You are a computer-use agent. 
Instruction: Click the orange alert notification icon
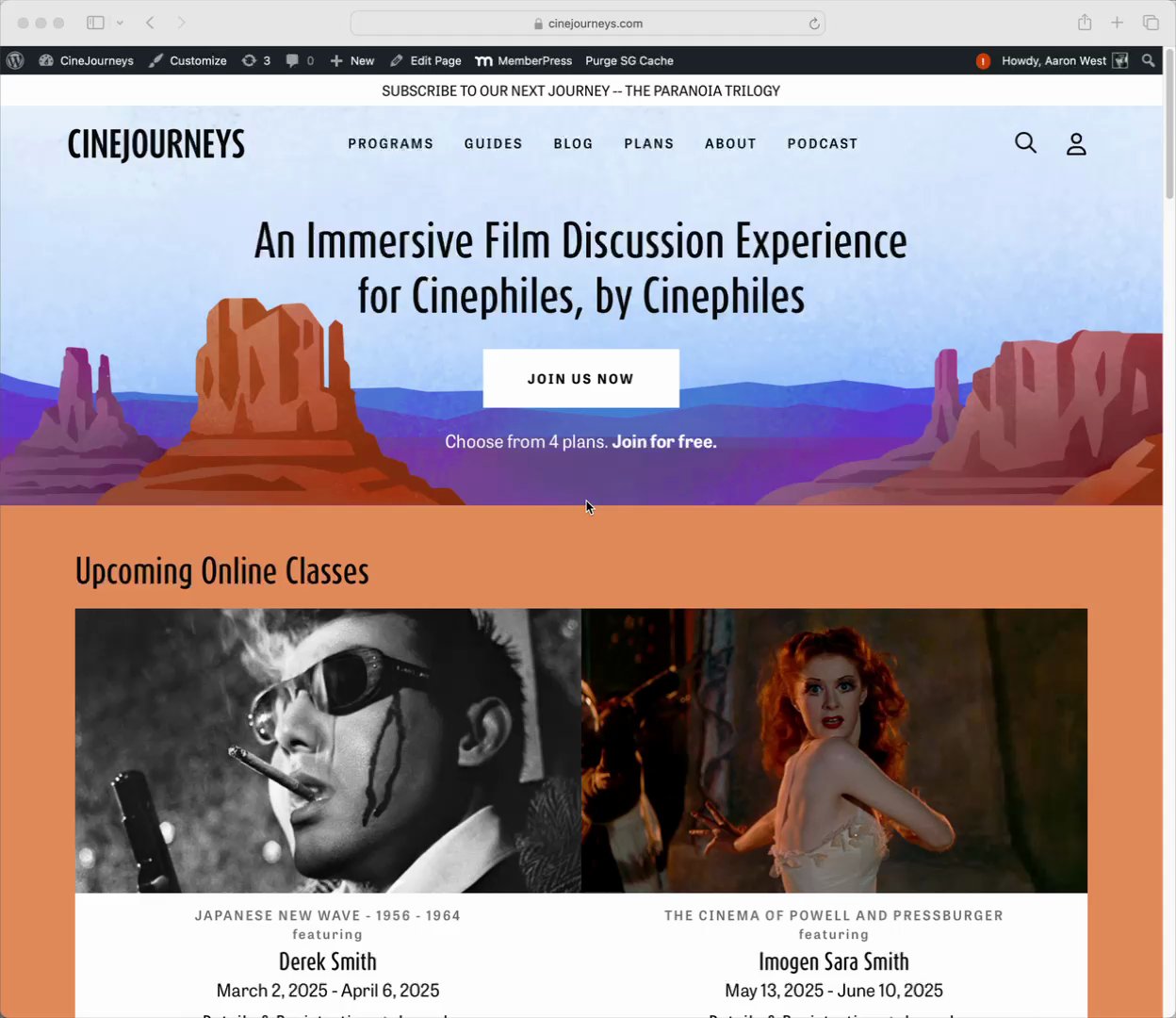pyautogui.click(x=983, y=60)
